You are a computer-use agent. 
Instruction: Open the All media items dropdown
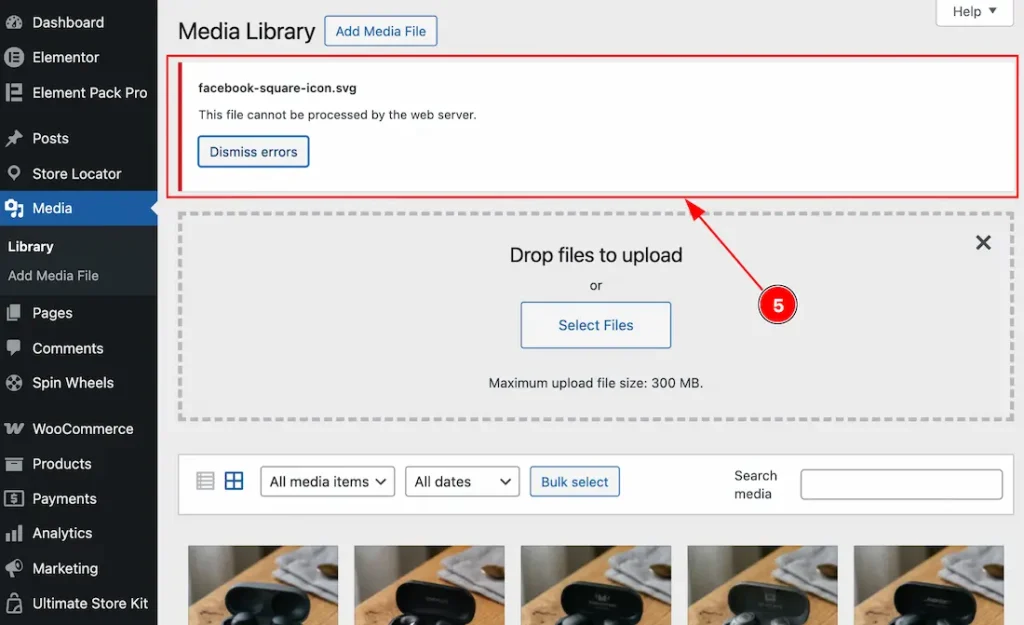pyautogui.click(x=327, y=481)
